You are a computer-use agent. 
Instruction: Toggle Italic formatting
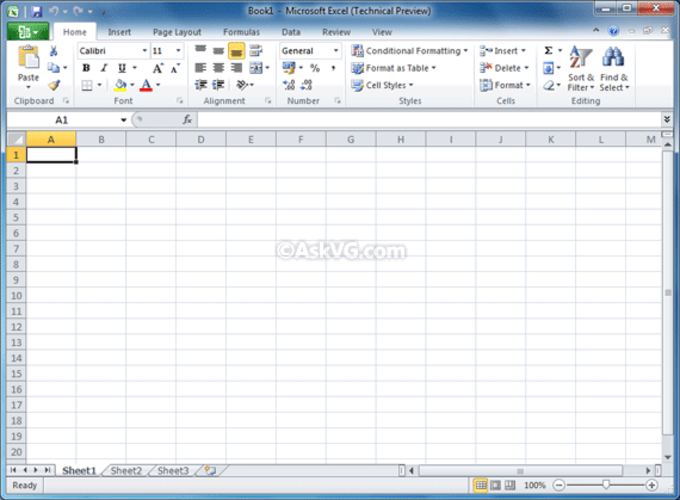pos(104,68)
